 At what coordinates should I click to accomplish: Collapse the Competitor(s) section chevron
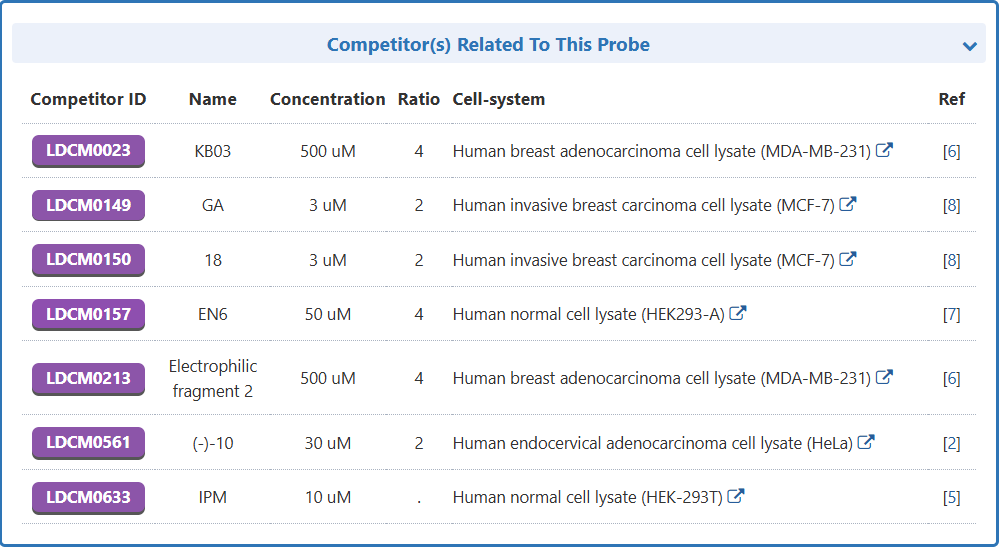coord(969,46)
